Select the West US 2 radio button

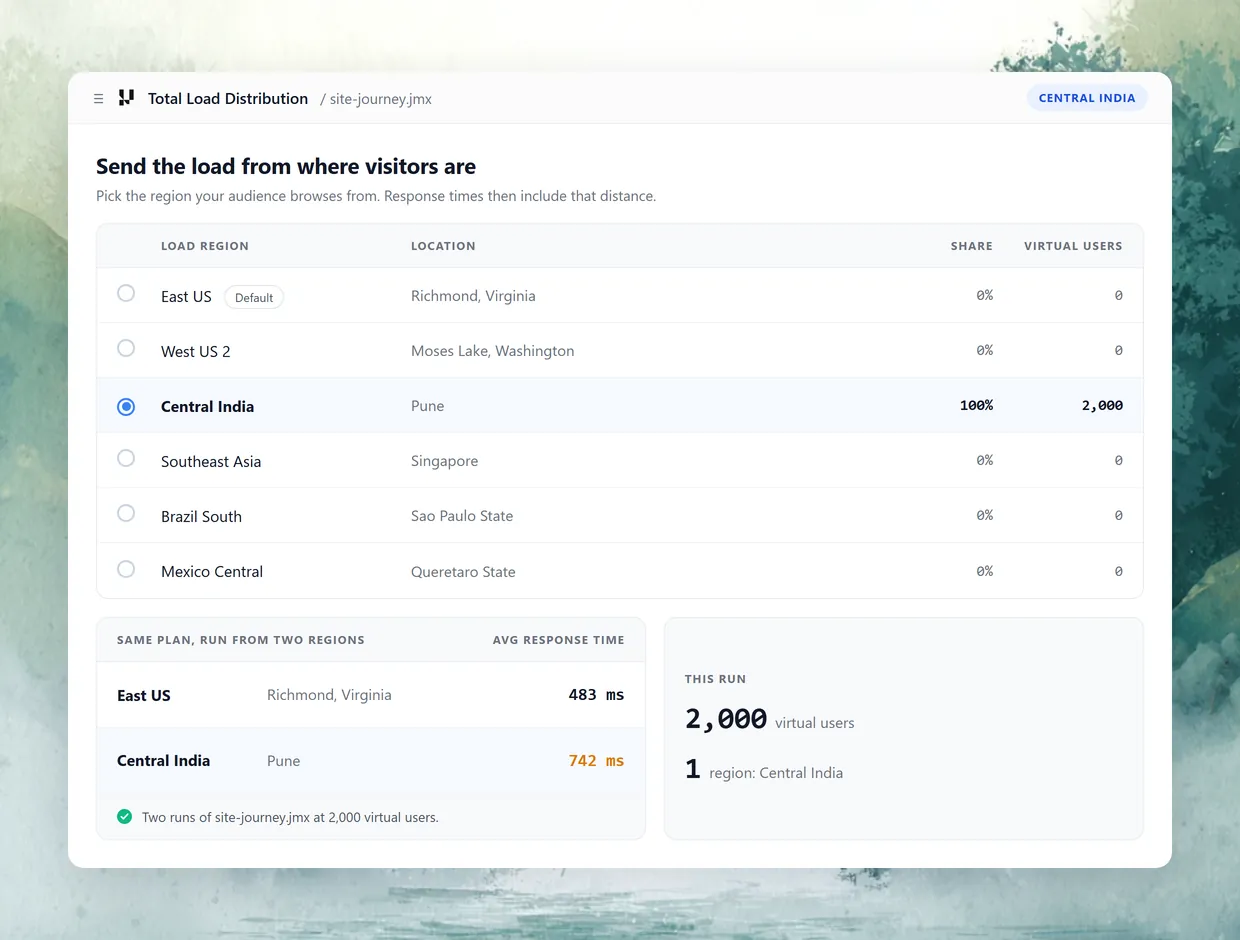coord(126,348)
